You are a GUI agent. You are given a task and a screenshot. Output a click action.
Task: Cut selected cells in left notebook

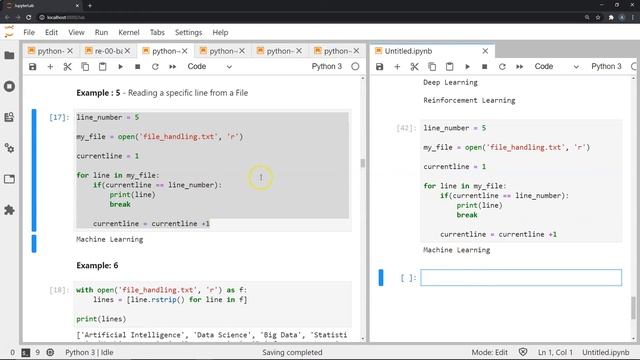67,67
